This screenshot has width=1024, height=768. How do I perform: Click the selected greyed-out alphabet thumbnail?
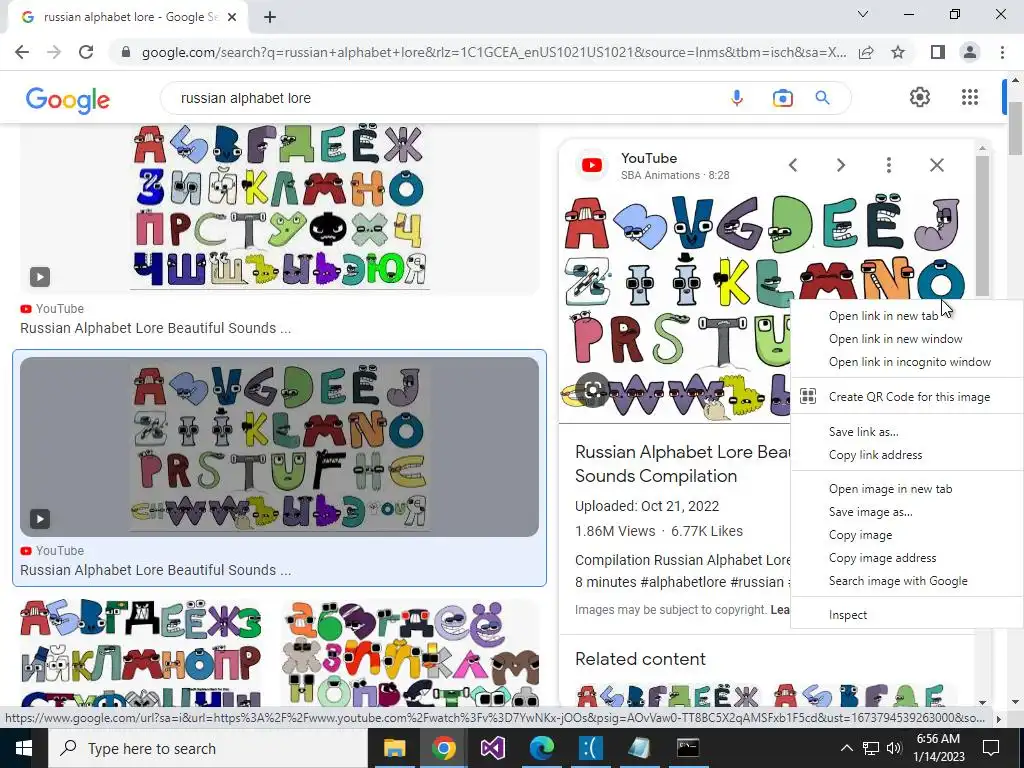click(x=280, y=447)
